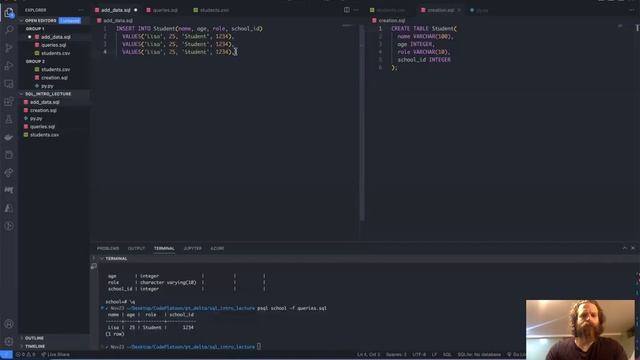Open the Extensions view icon

(x=9, y=102)
